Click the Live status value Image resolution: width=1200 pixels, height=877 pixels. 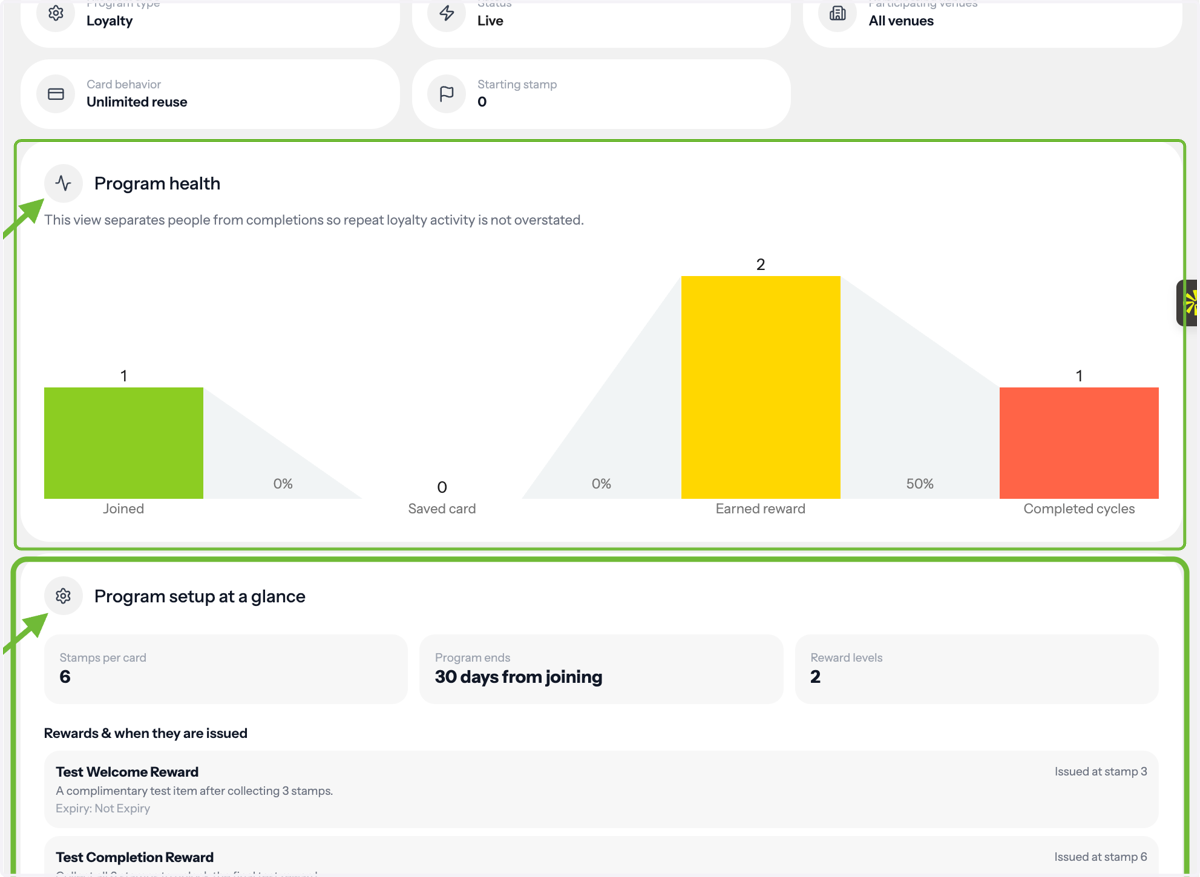[490, 21]
